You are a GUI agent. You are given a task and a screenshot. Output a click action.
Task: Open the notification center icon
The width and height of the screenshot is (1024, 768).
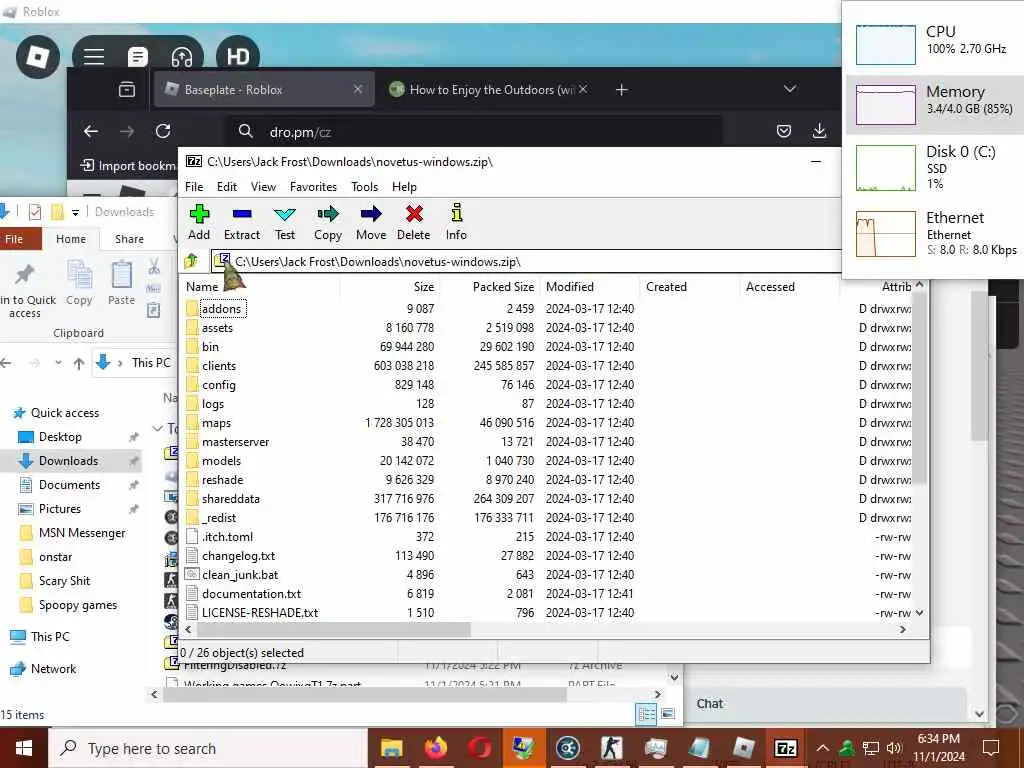coord(991,748)
